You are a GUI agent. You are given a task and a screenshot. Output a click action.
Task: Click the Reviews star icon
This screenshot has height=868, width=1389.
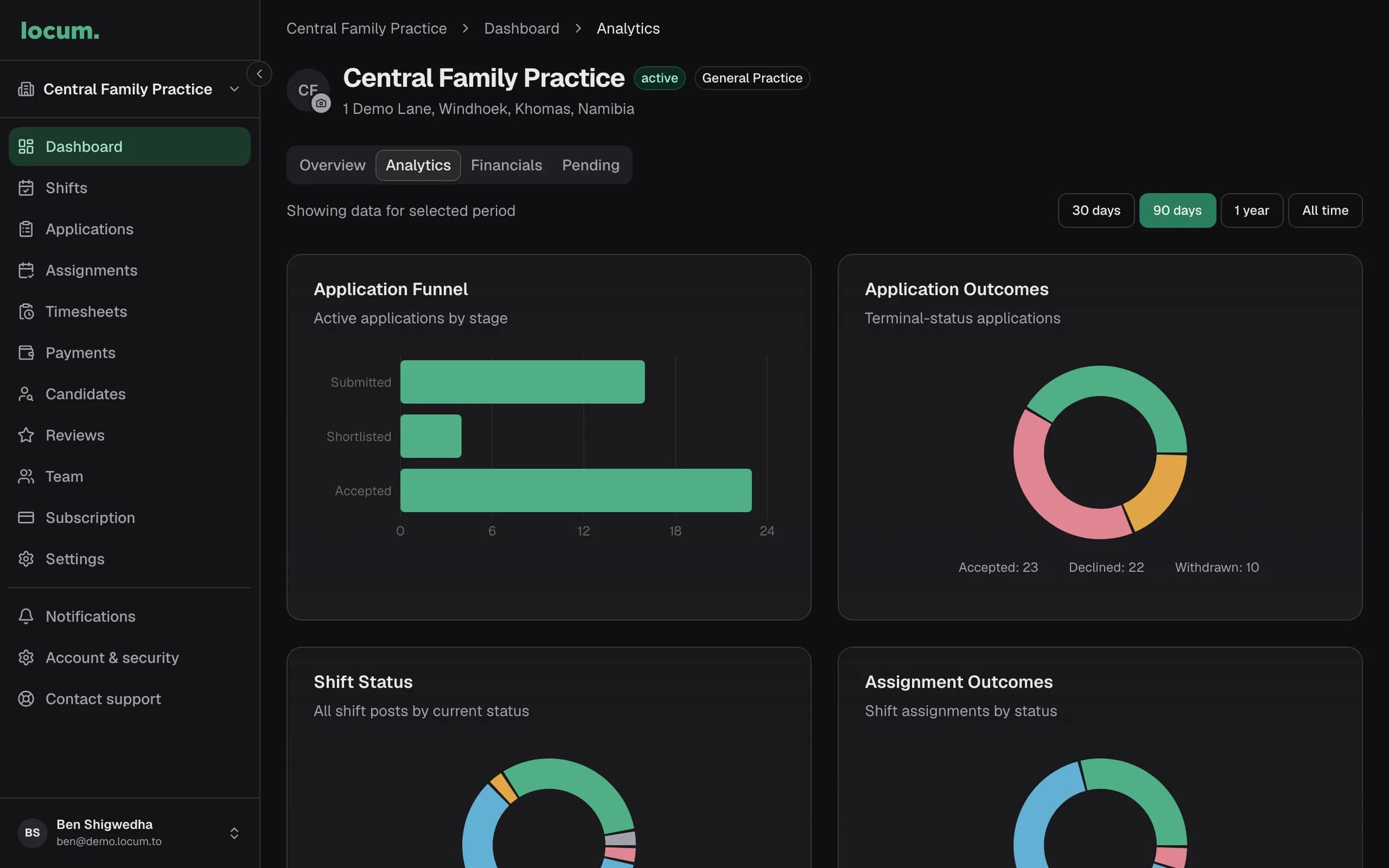pos(26,435)
